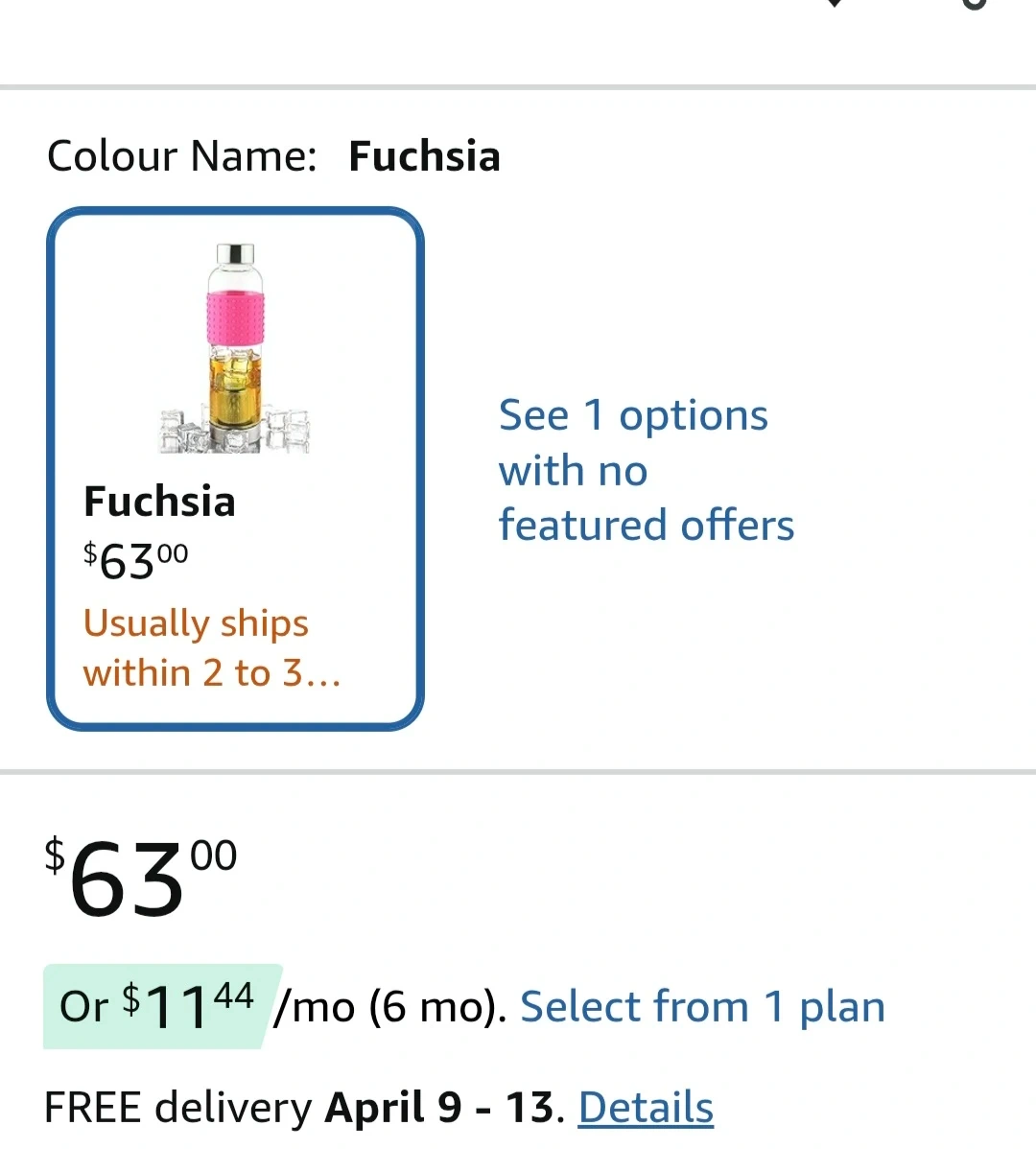
Task: Tap the large $63.00 price
Action: pyautogui.click(x=141, y=877)
